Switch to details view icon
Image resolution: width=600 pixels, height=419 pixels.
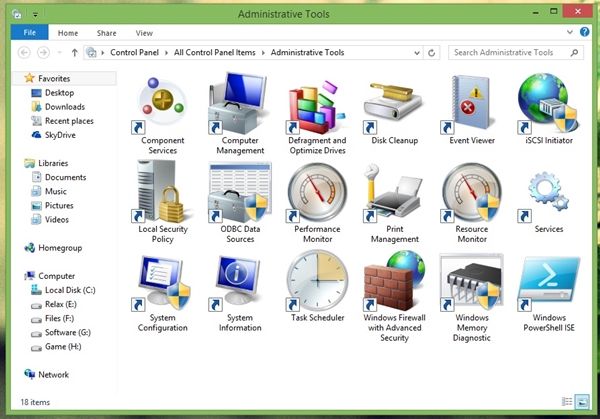tap(567, 401)
